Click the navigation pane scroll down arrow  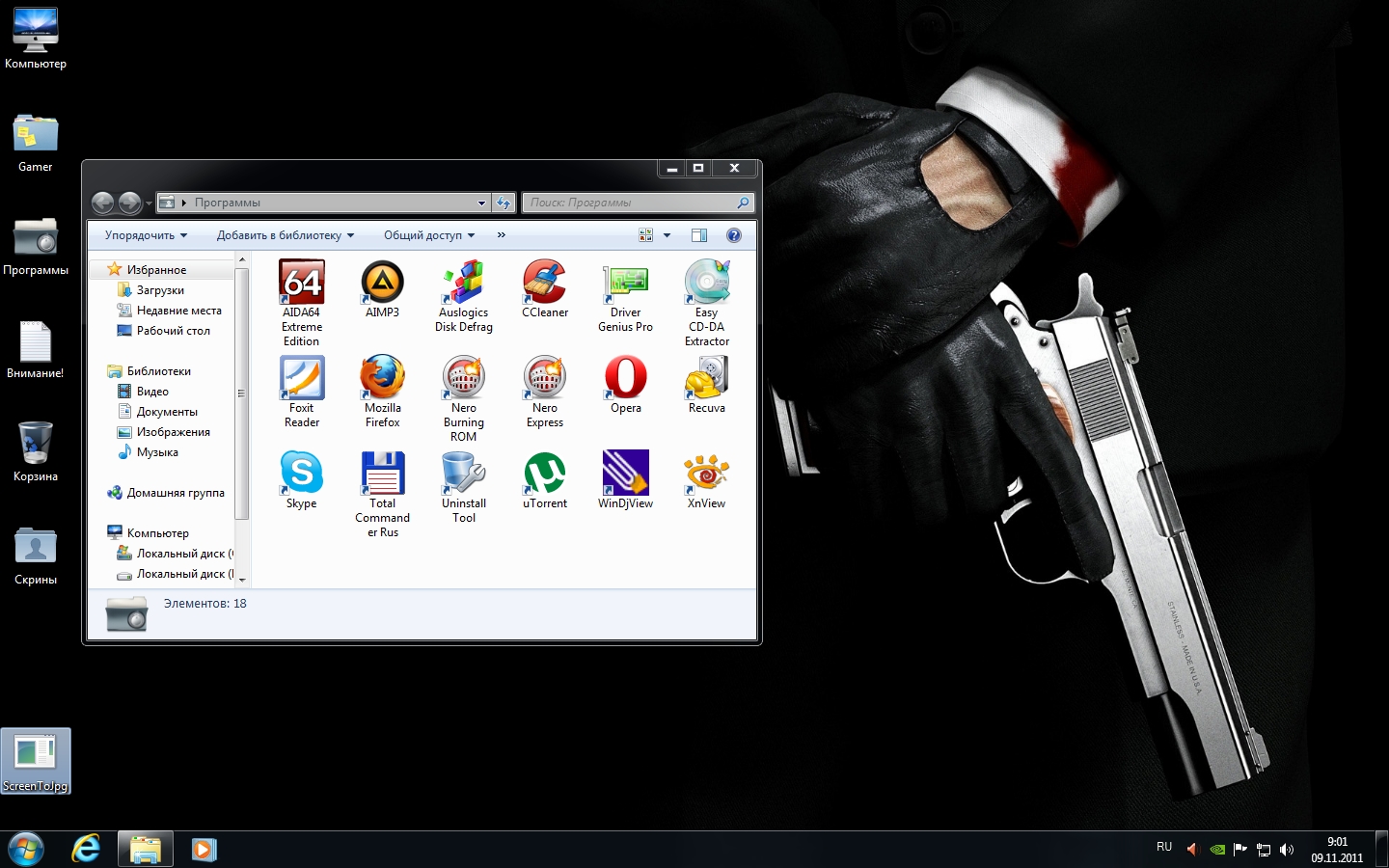(x=242, y=580)
